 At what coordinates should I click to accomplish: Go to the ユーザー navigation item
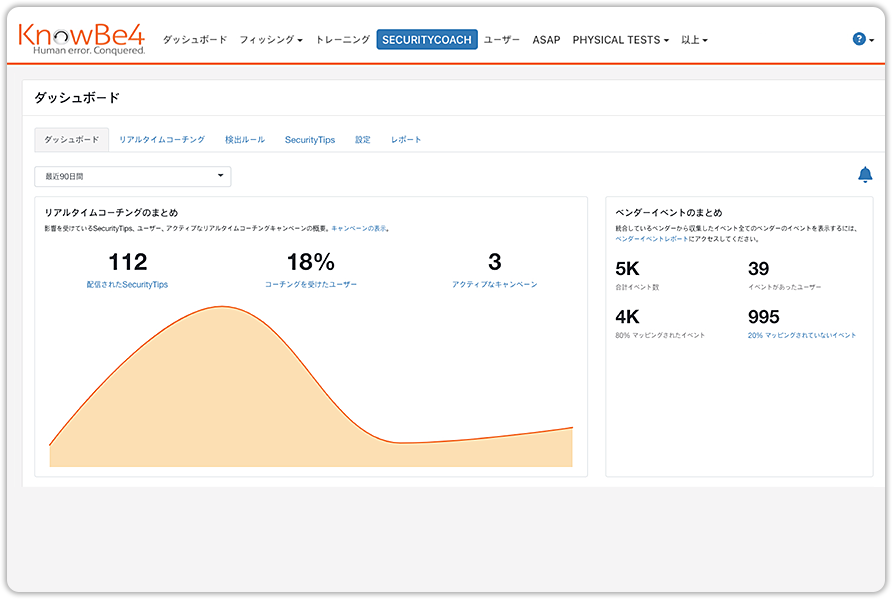(x=502, y=40)
